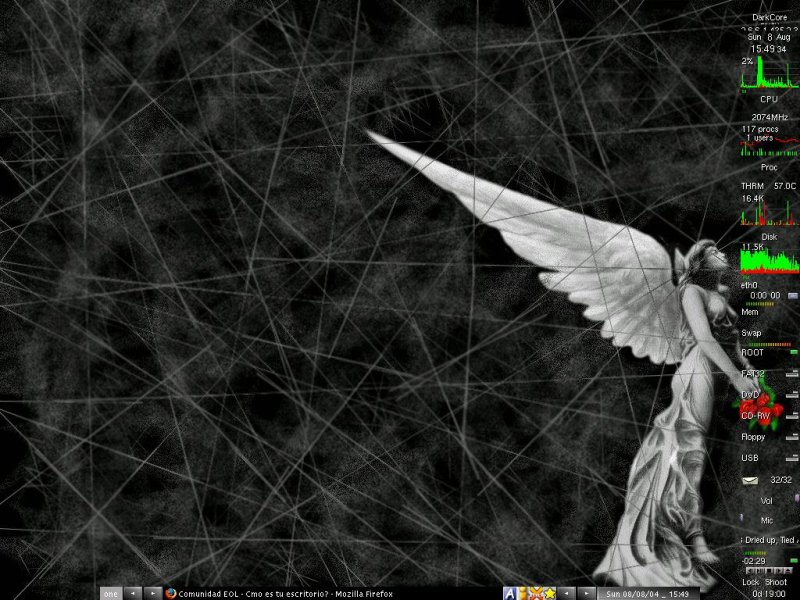Click the blue A icon in the system tray

(x=510, y=593)
